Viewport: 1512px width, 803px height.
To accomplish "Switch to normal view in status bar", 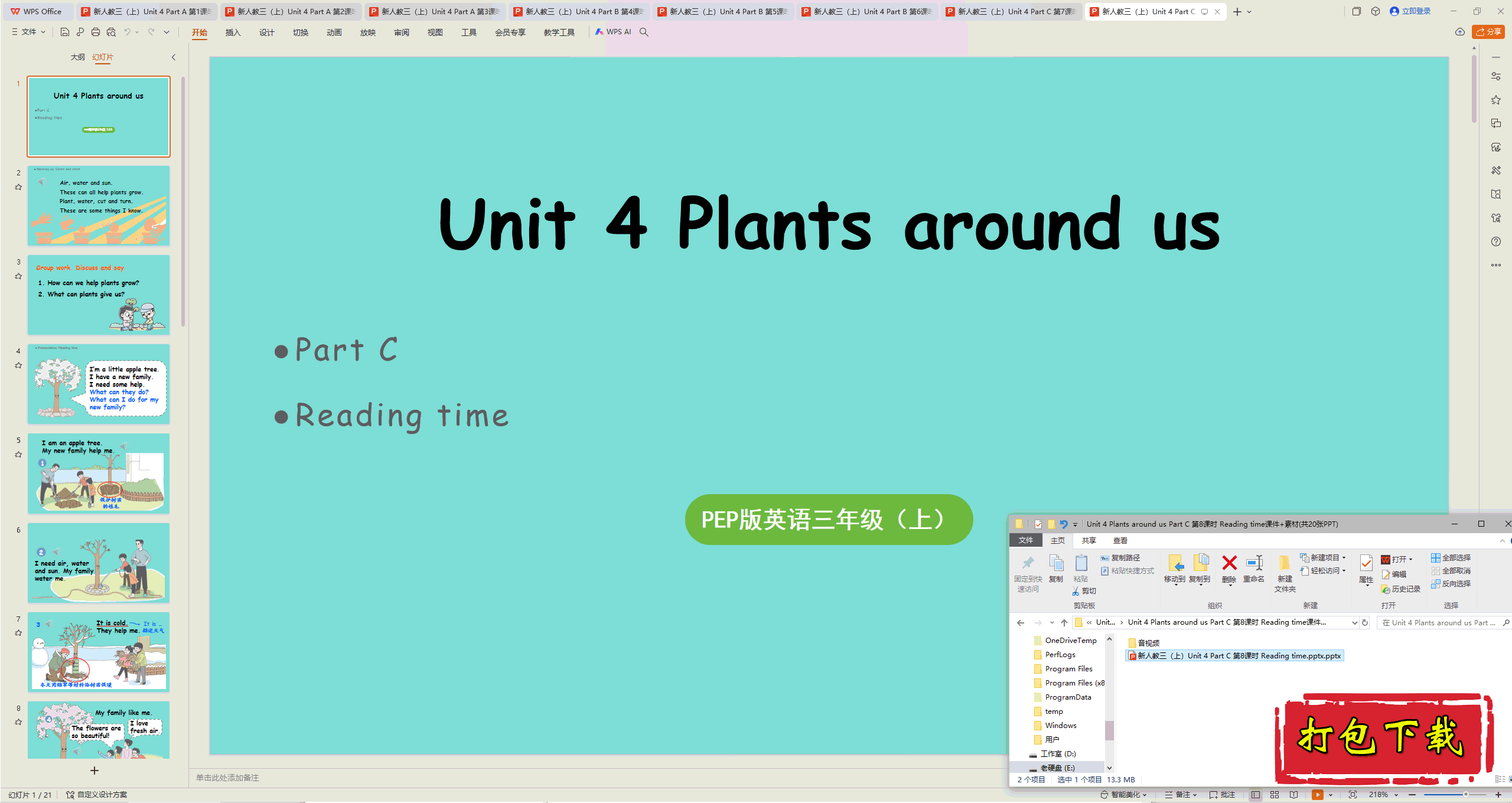I will click(x=1256, y=795).
